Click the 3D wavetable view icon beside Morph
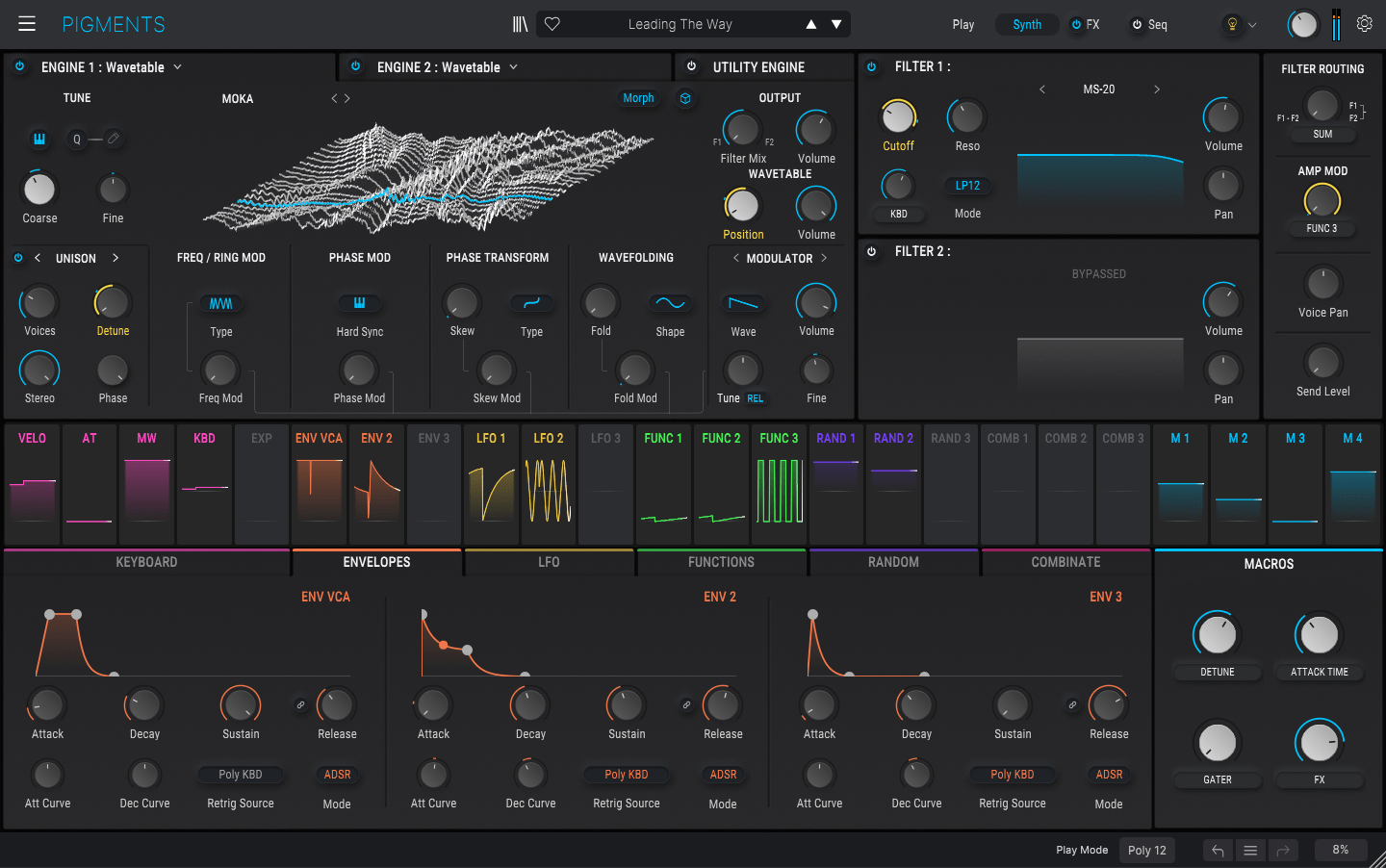1386x868 pixels. point(685,97)
